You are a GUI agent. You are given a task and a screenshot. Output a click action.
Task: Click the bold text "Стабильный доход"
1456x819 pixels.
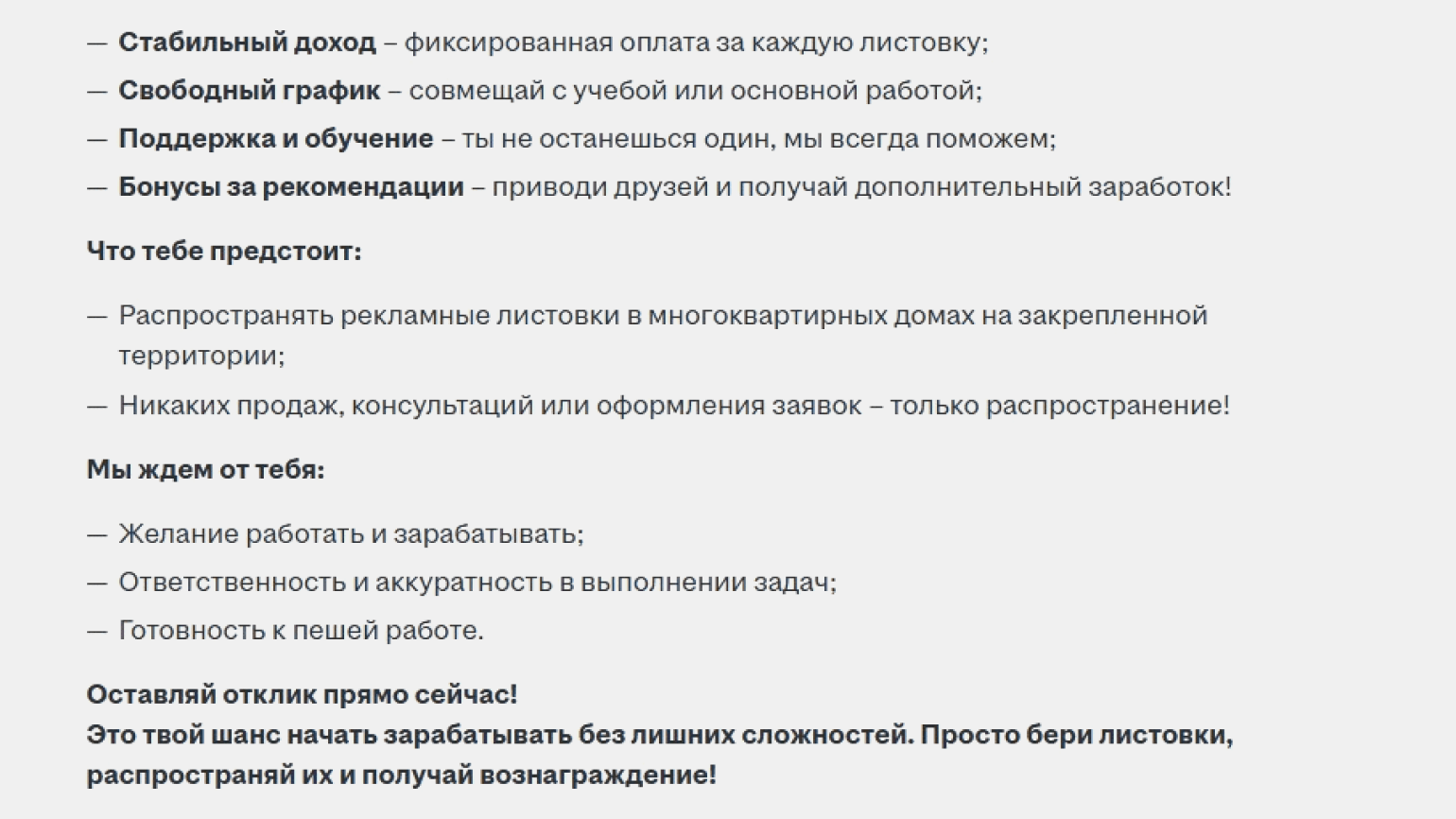[x=247, y=43]
